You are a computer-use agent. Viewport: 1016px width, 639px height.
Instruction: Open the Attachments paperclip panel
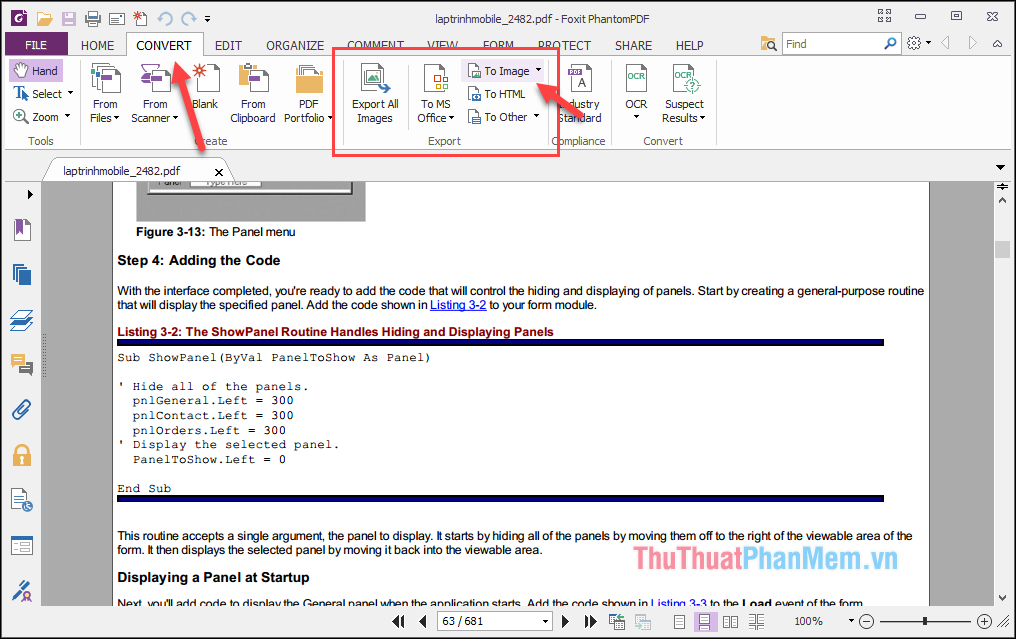[22, 410]
